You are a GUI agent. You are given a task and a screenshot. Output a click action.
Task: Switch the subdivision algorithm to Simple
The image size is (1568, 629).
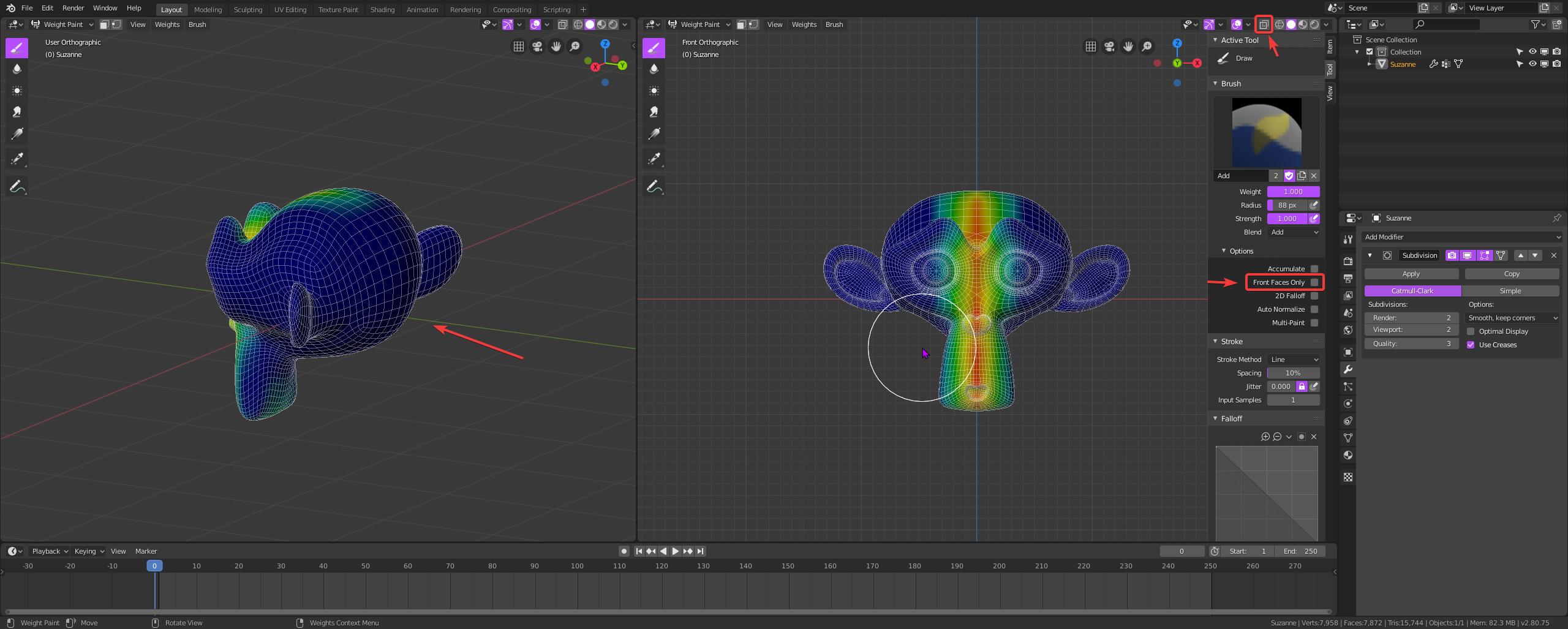click(x=1512, y=291)
